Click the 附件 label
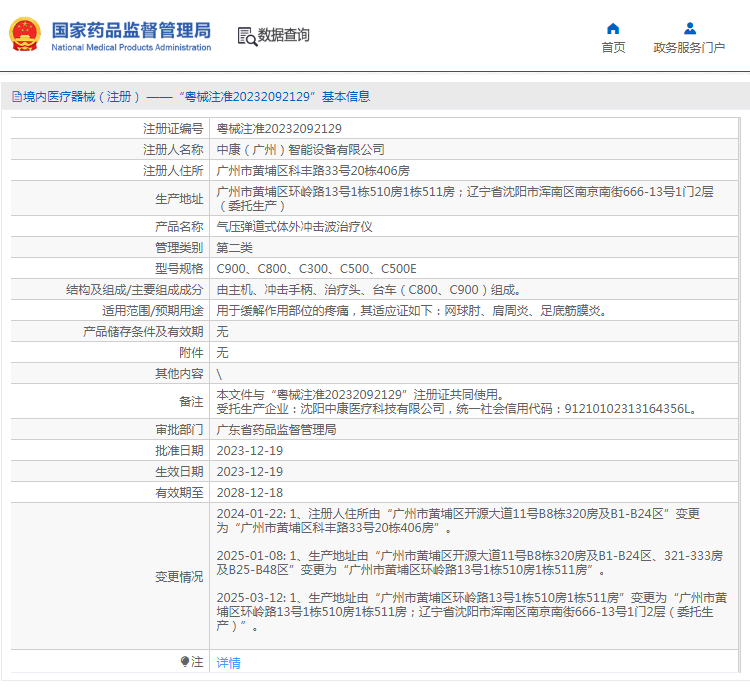Screen dimensions: 750x687 (x=191, y=353)
